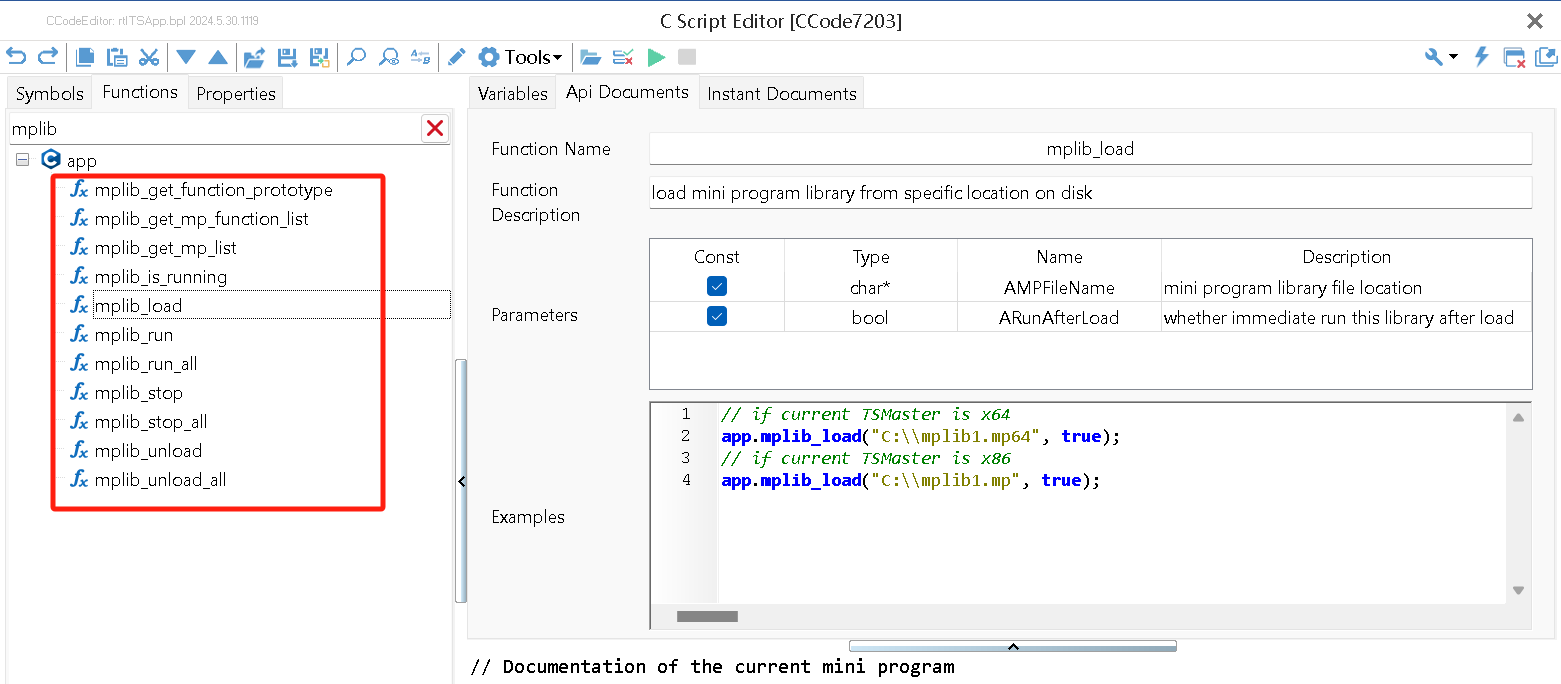The image size is (1561, 684).
Task: Select mplib_unload function
Action: click(x=148, y=451)
